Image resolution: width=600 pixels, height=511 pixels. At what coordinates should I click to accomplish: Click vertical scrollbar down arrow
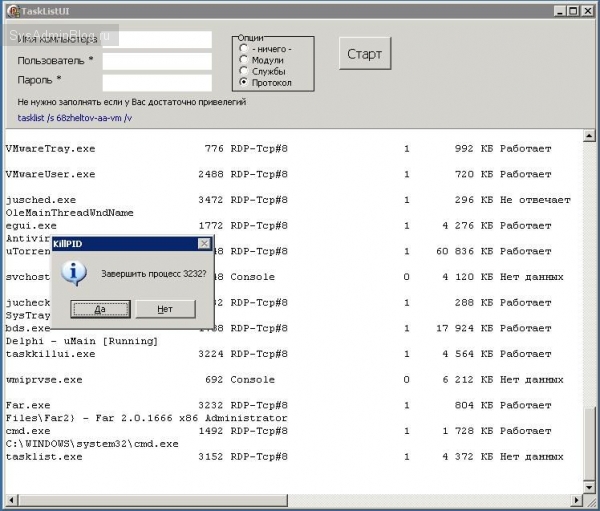click(589, 487)
